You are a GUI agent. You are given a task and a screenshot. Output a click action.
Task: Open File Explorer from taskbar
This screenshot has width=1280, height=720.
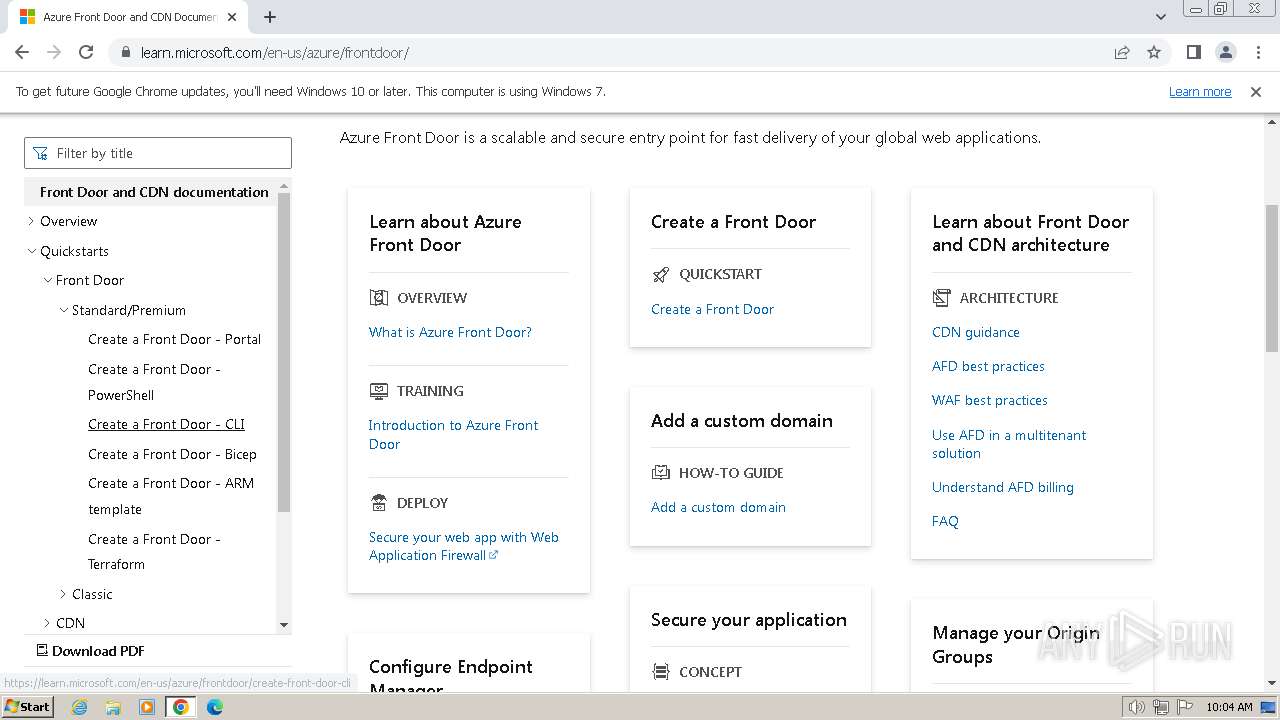[x=113, y=707]
